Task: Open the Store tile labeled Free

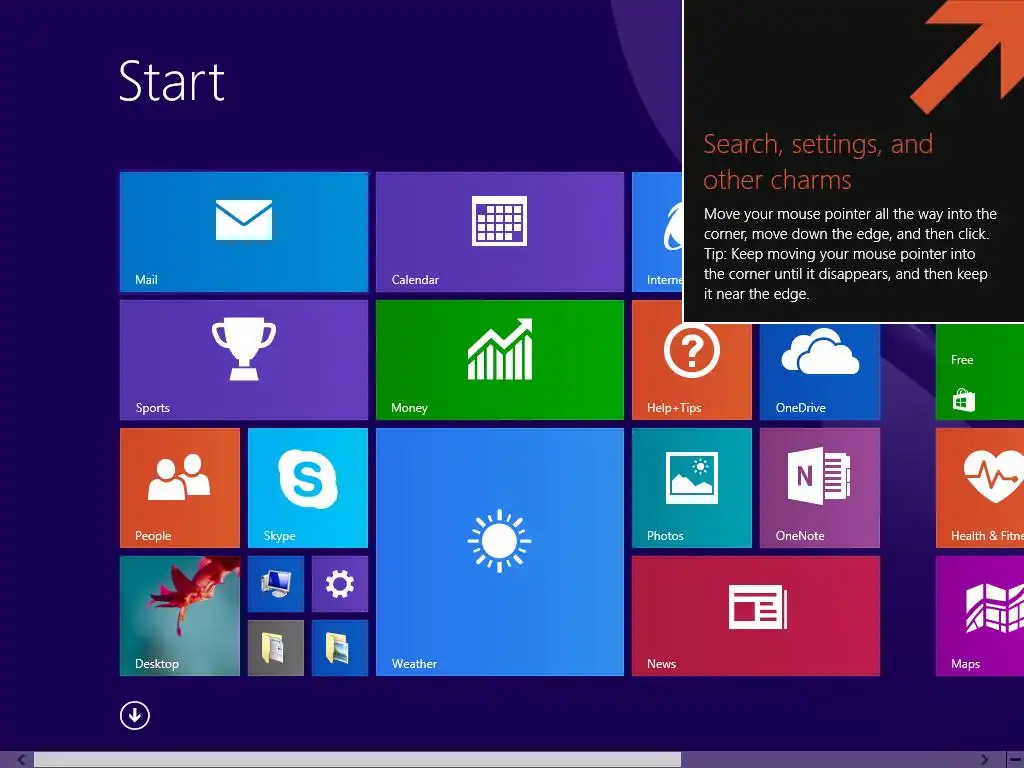Action: pos(980,371)
